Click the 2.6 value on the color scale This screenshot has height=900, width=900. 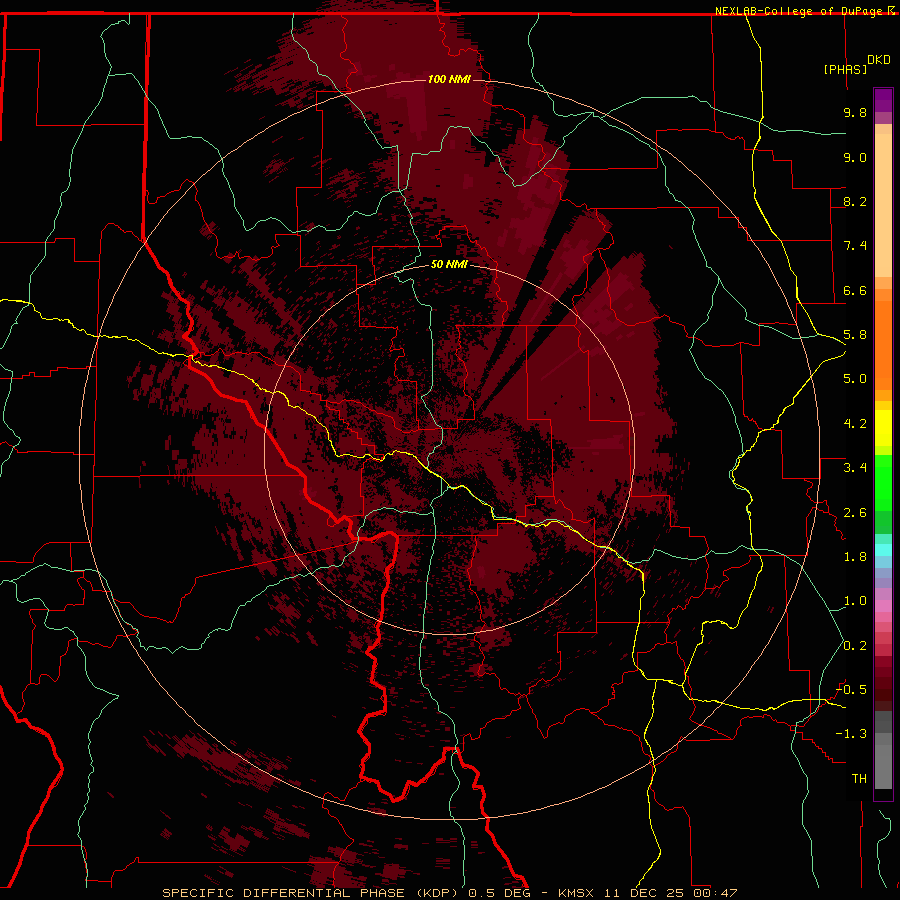click(855, 513)
